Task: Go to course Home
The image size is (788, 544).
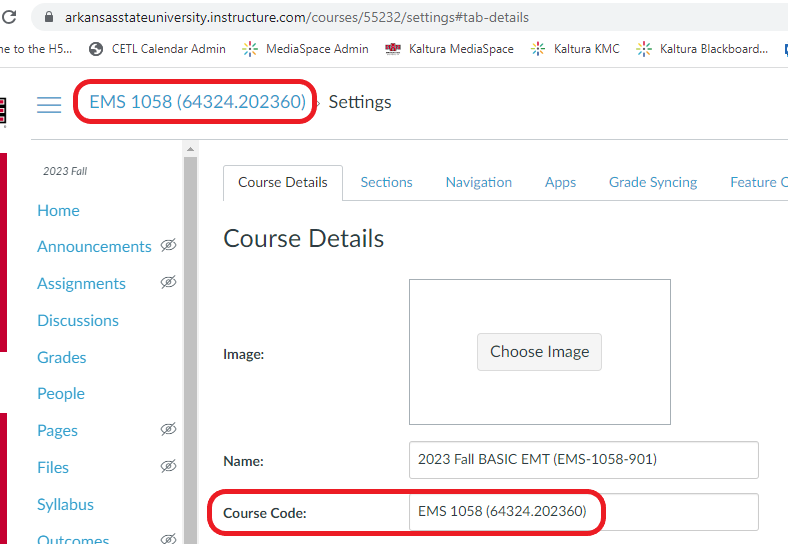Action: (x=58, y=211)
